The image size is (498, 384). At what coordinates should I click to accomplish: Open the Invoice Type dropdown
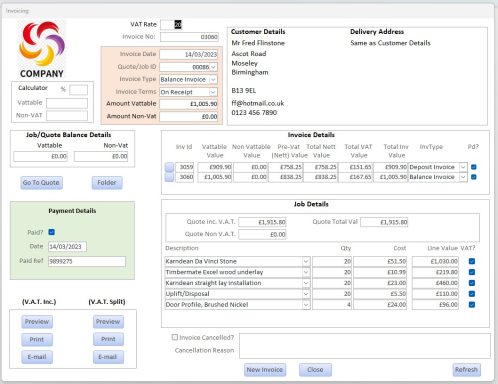pos(213,79)
